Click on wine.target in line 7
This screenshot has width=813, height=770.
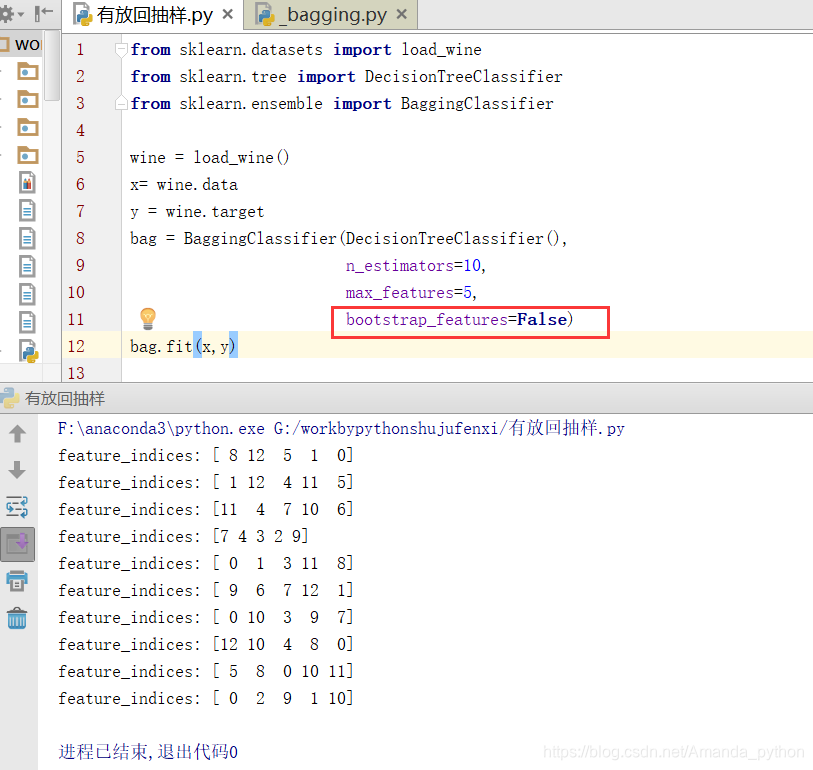coord(215,212)
